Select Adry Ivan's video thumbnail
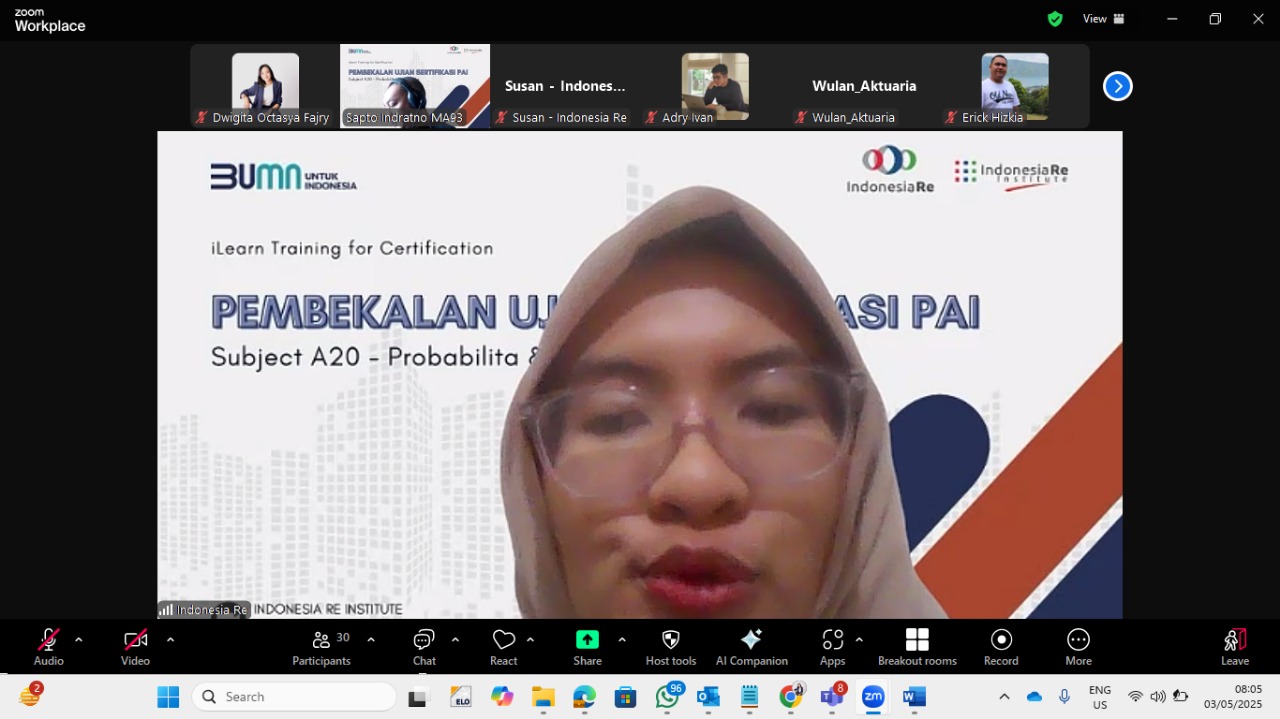The height and width of the screenshot is (719, 1280). pos(715,88)
